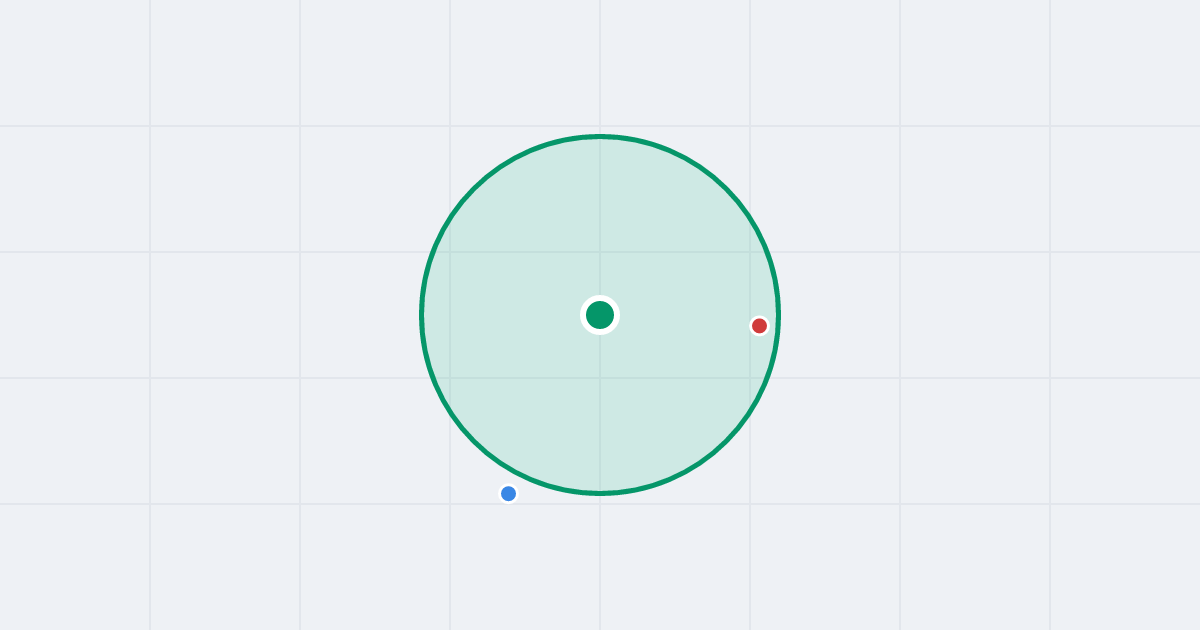
Task: Select the blue point outside the circle
Action: coord(508,494)
